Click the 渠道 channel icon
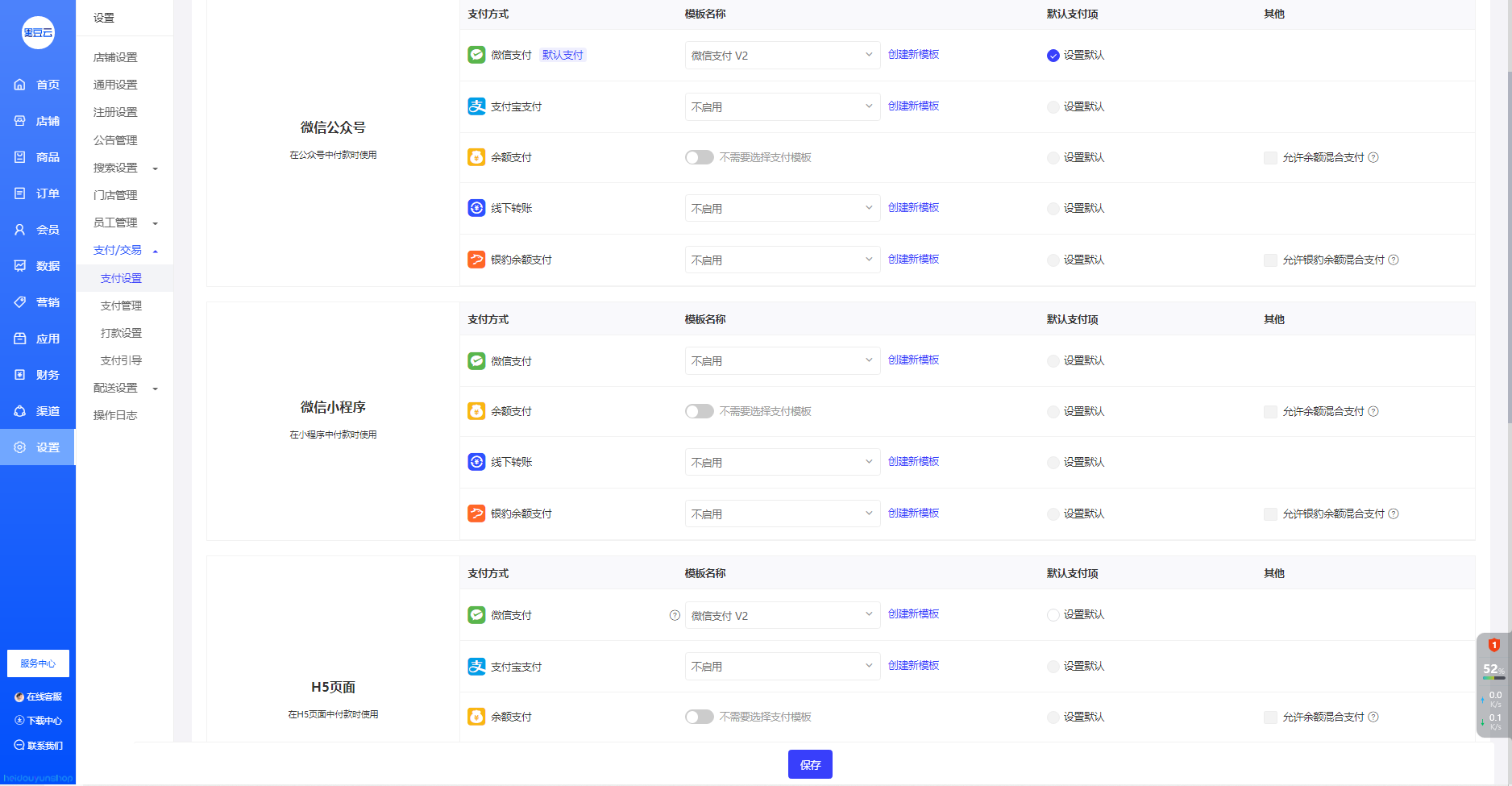Image resolution: width=1512 pixels, height=786 pixels. tap(20, 411)
